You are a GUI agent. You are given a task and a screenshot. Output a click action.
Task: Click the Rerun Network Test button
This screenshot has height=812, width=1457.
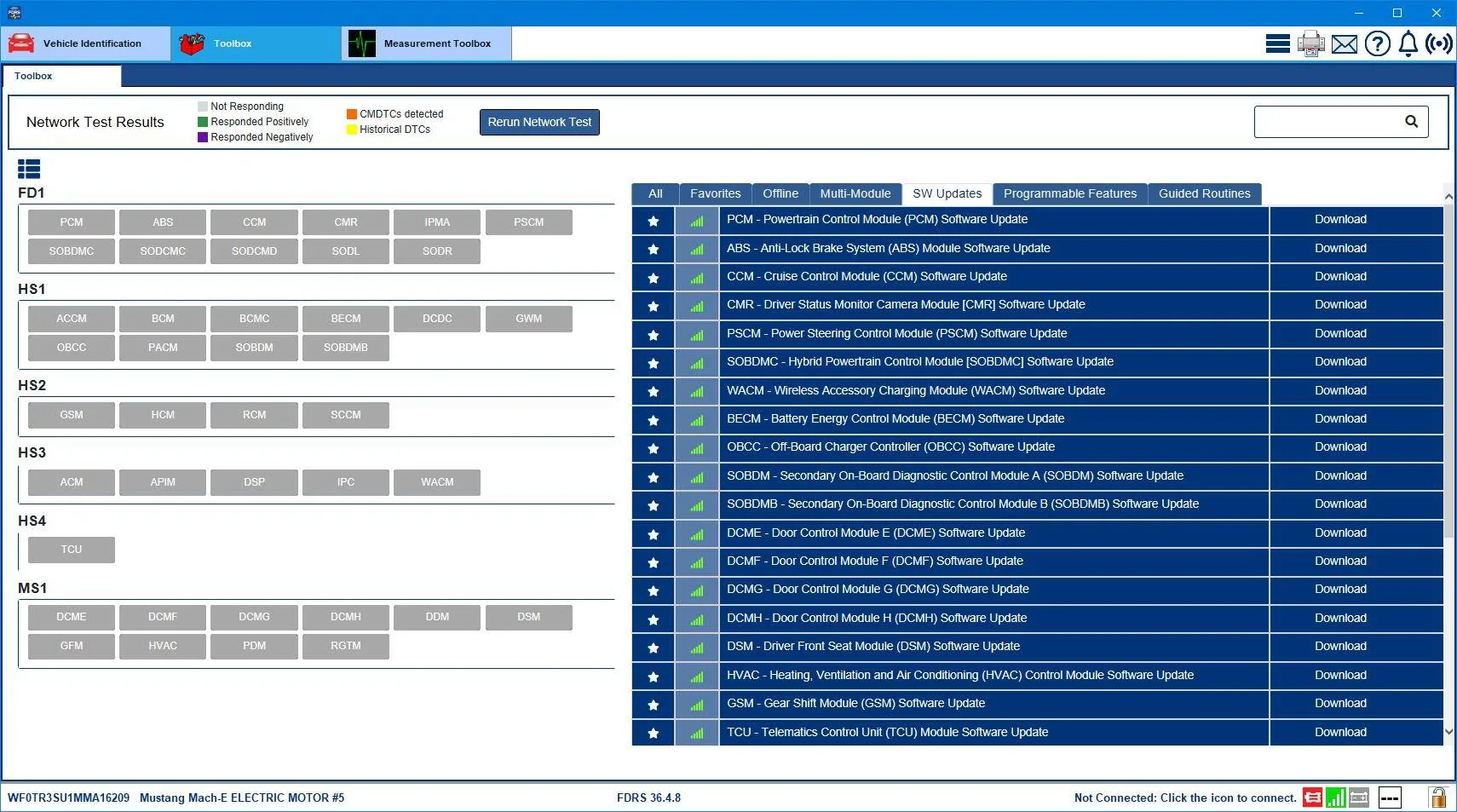click(x=539, y=122)
